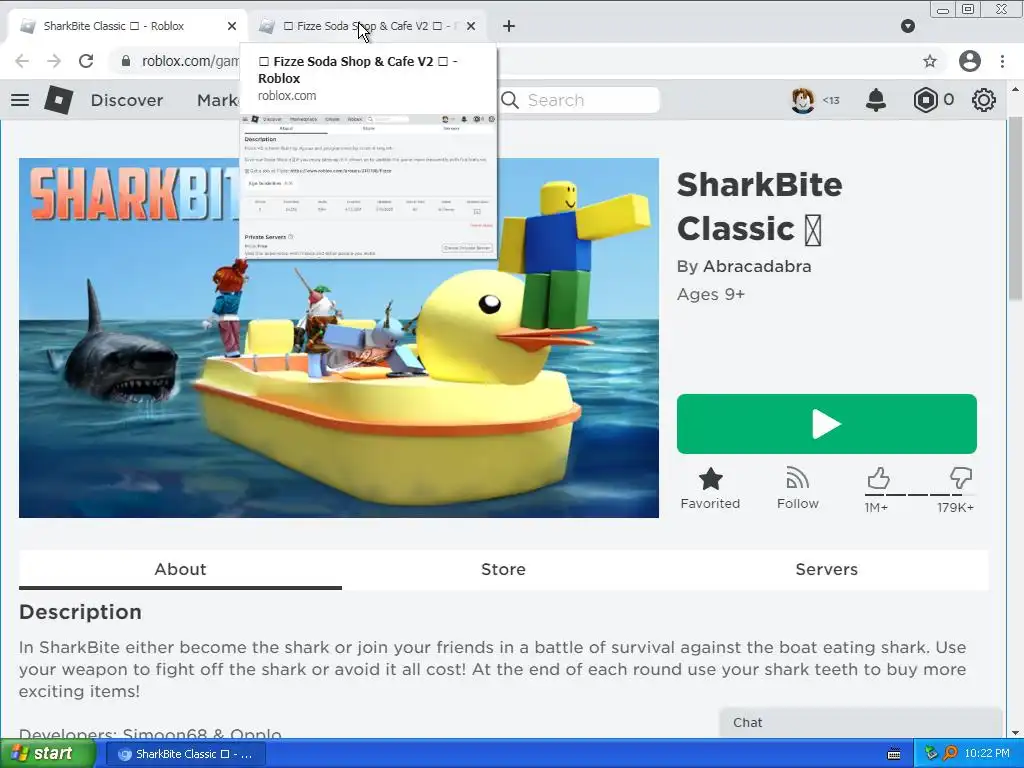Go forward in browser history

[x=54, y=61]
